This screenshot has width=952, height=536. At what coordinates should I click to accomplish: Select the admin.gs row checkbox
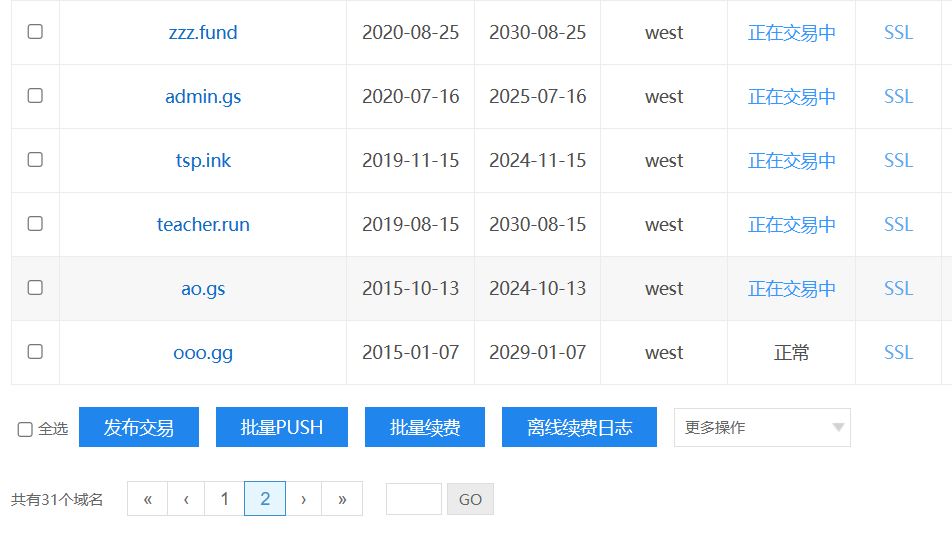[35, 96]
